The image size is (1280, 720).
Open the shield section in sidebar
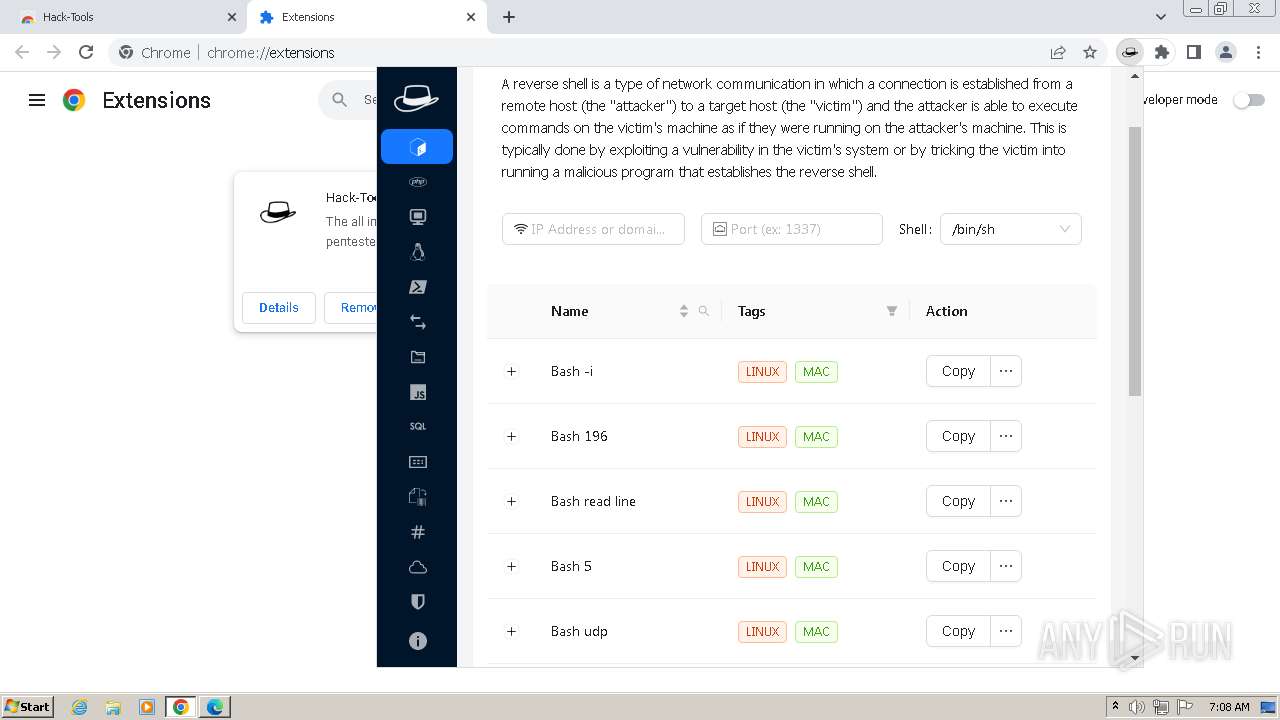click(417, 602)
